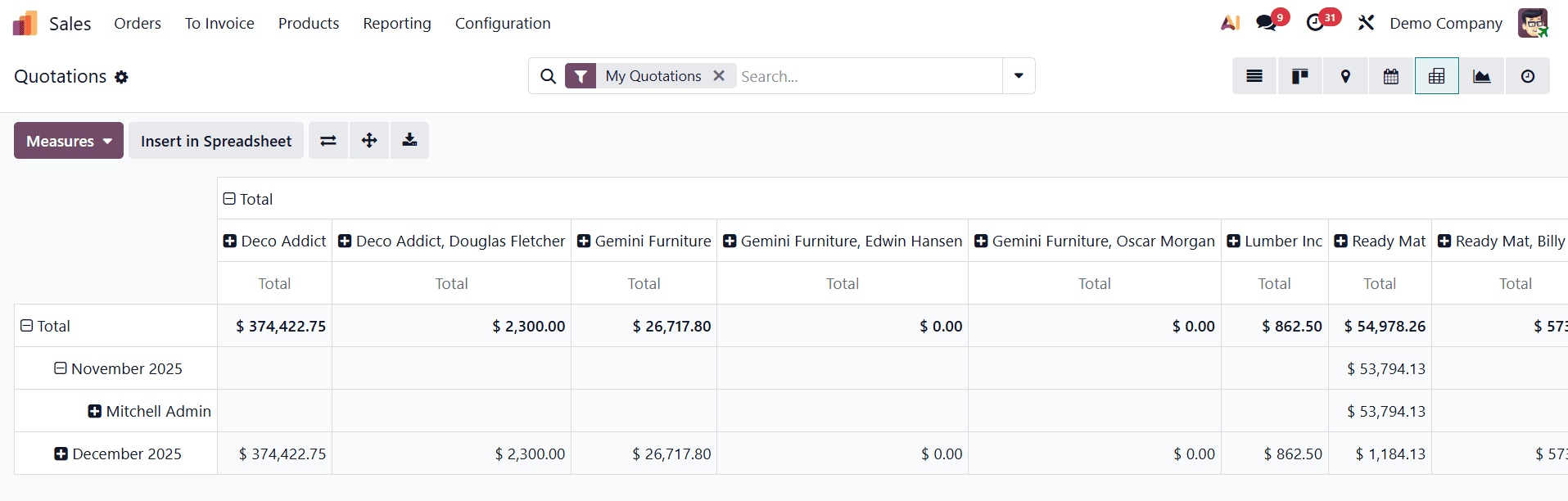Open the Configuration menu
This screenshot has height=501, width=1568.
[503, 23]
